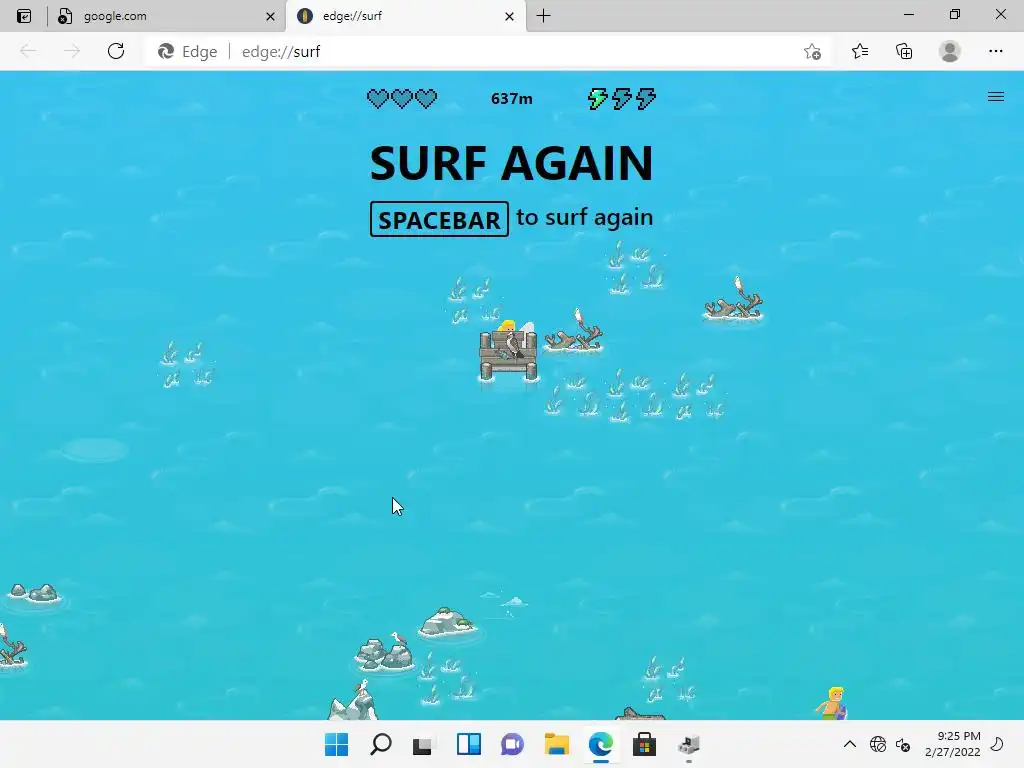
Task: Open the surf game hamburger menu
Action: [x=995, y=97]
